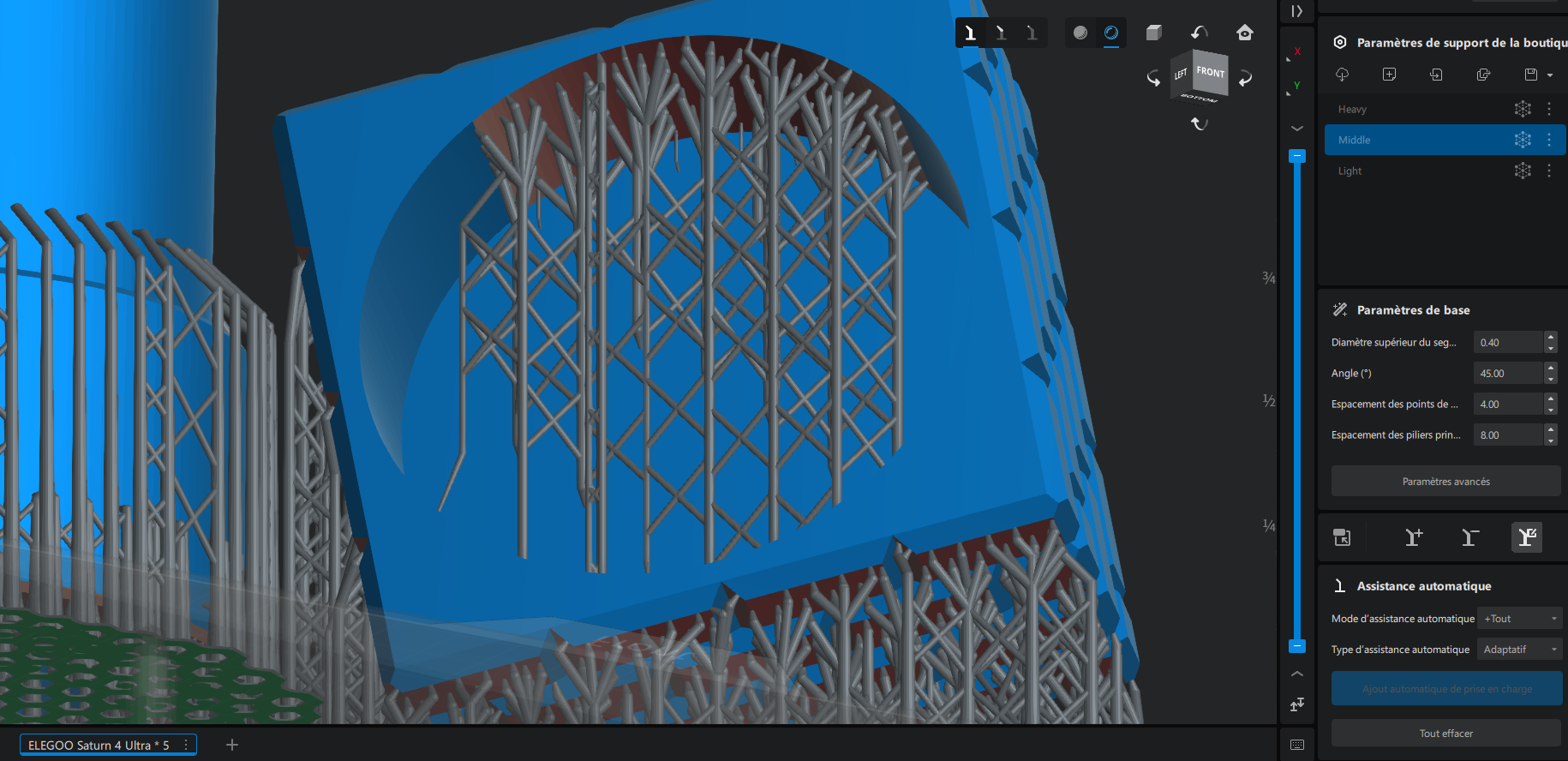Screen dimensions: 1568x761
Task: Toggle the first support display mode
Action: click(x=970, y=33)
